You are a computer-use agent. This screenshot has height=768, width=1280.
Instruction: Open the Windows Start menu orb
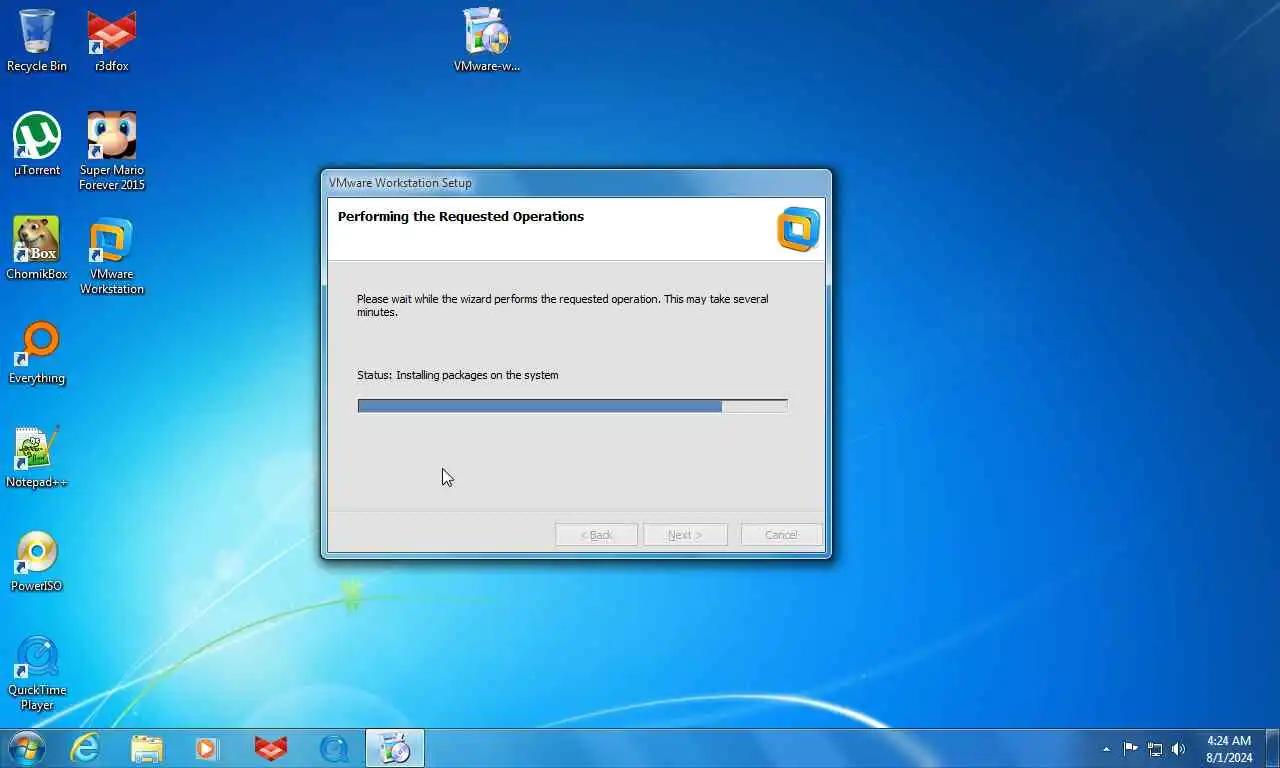click(x=26, y=748)
